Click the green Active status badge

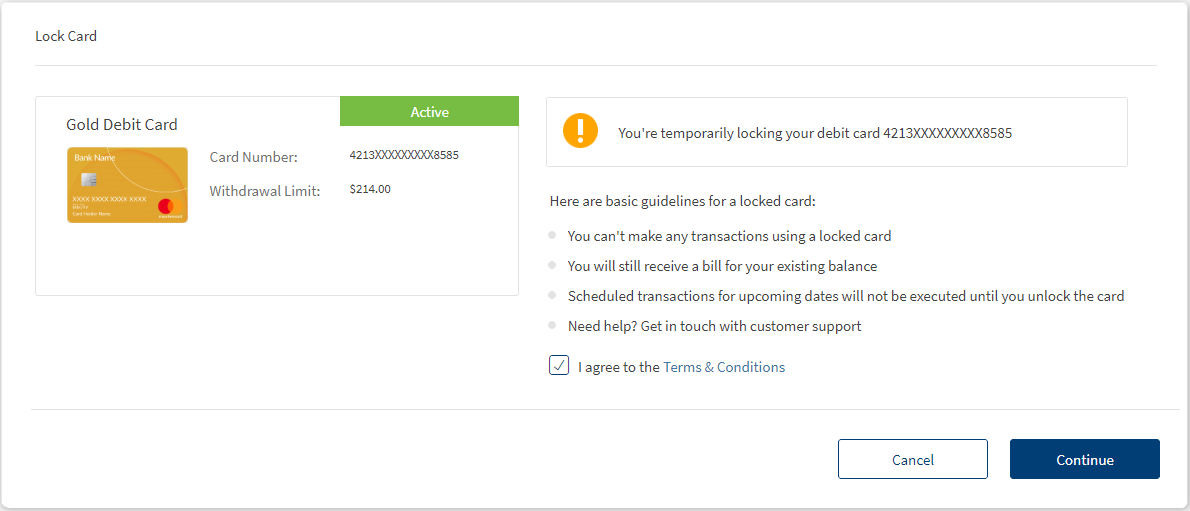[429, 112]
